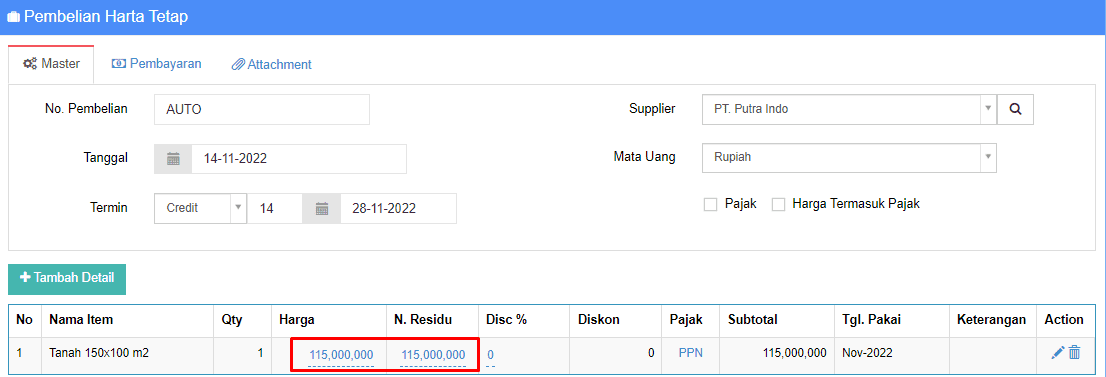The image size is (1106, 377).
Task: Click the Disc % value 0
Action: tap(490, 354)
